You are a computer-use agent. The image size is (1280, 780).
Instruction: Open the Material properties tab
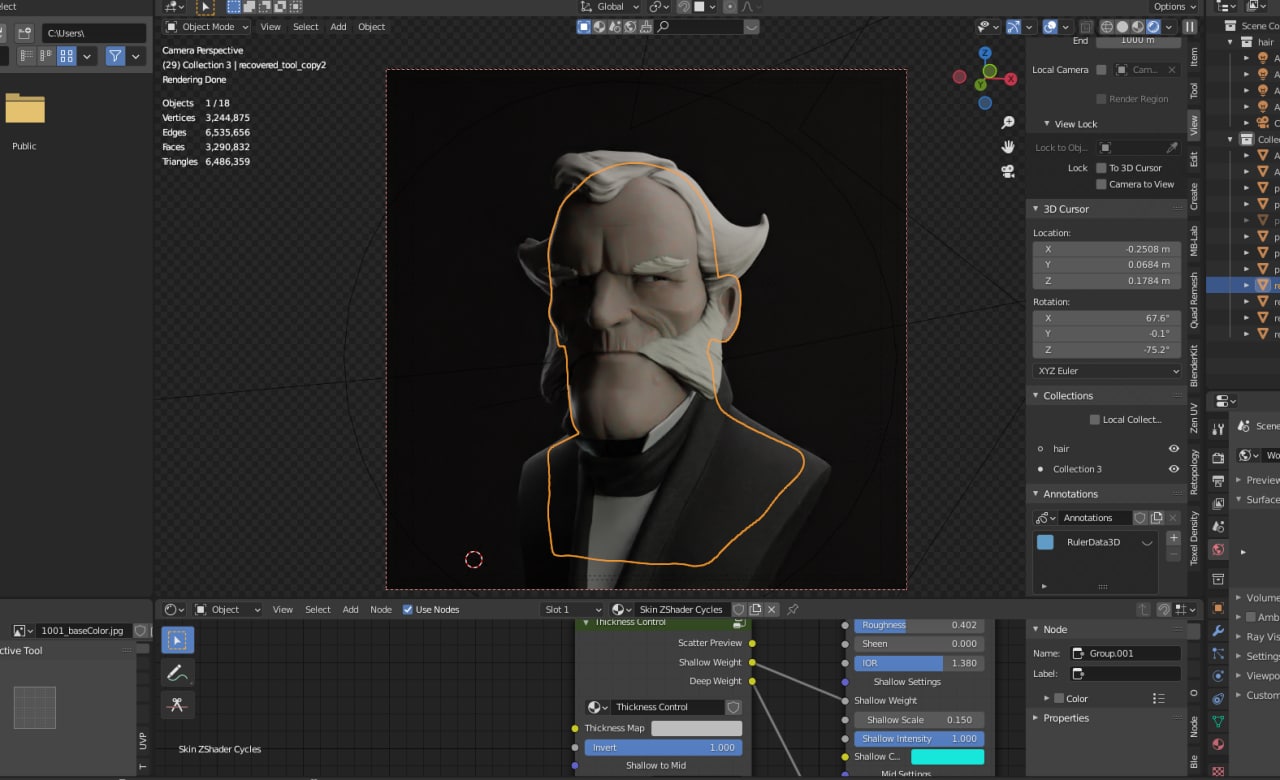pos(1218,744)
